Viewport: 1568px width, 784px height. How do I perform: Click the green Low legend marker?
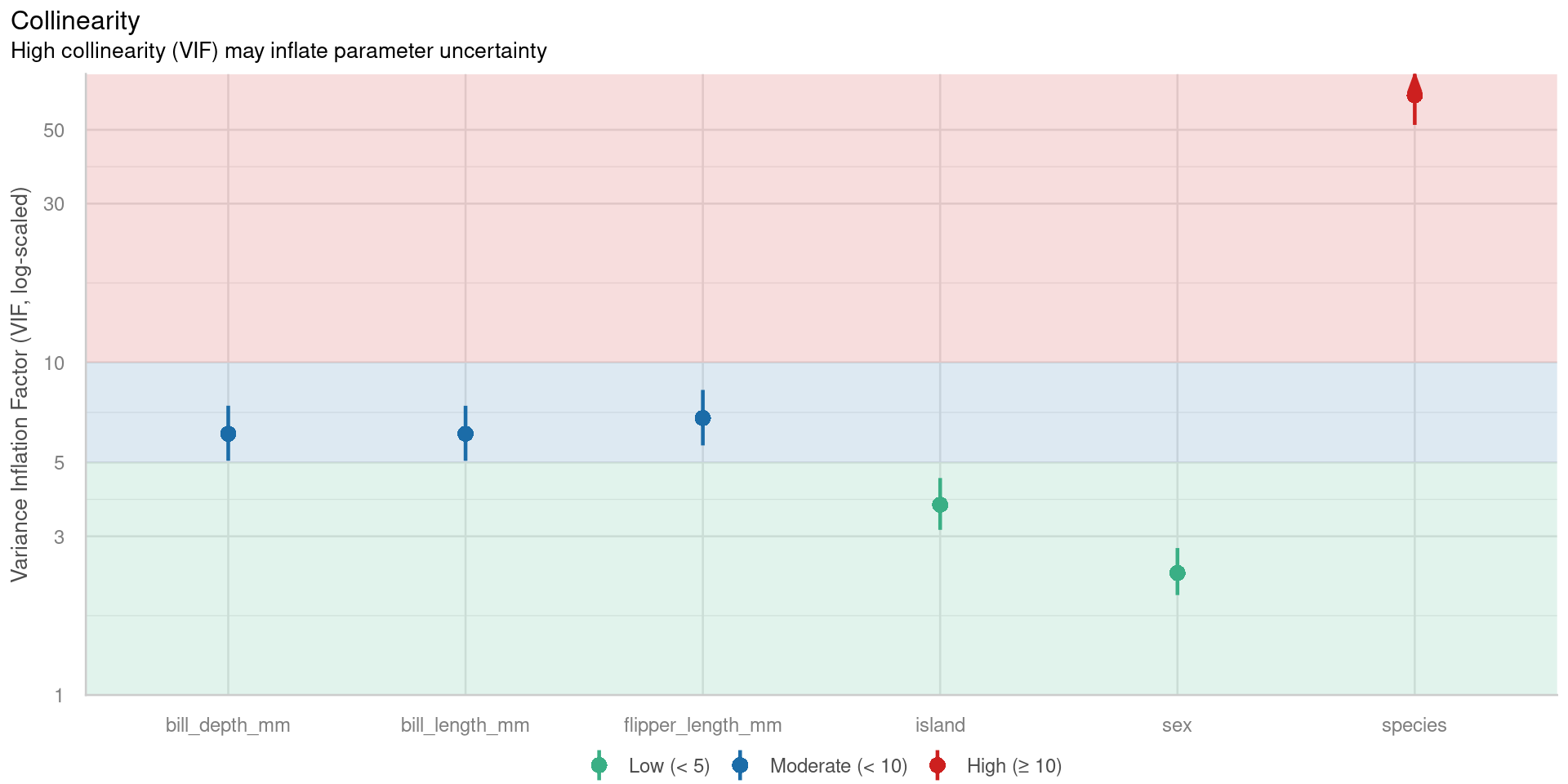(599, 765)
